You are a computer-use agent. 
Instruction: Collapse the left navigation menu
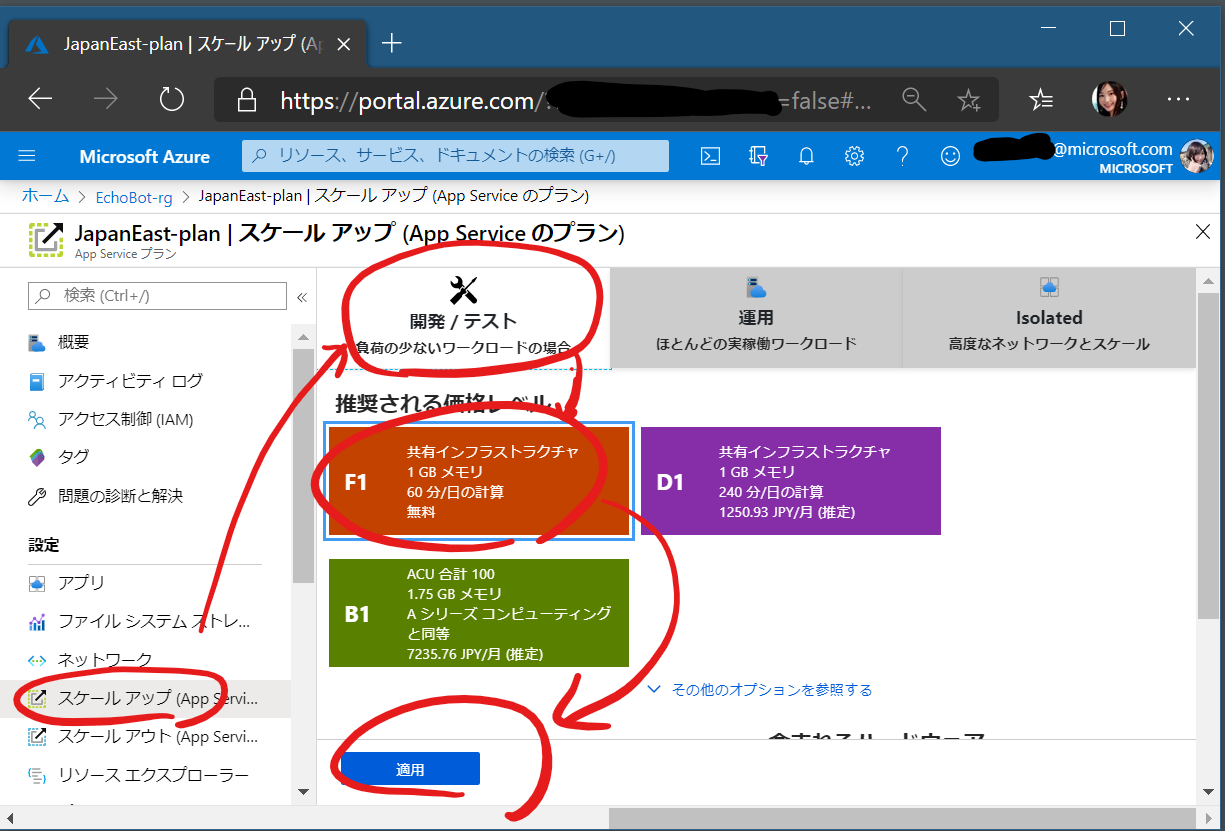[301, 297]
